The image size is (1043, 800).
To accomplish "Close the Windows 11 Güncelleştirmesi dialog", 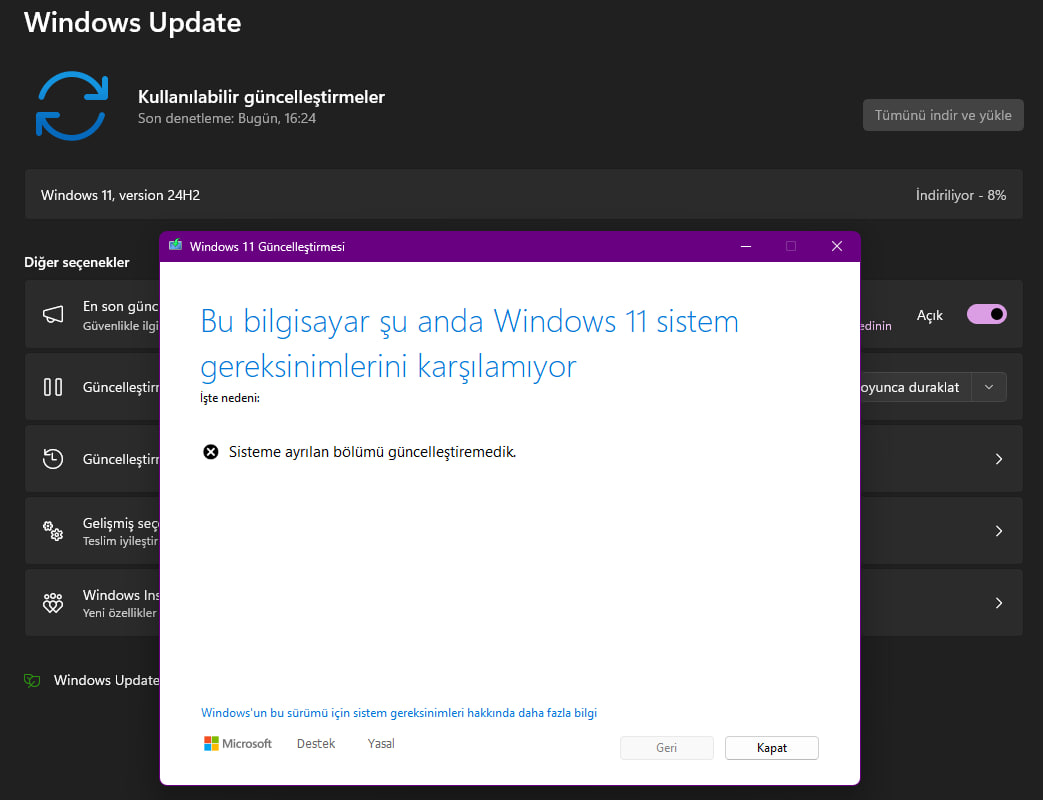I will [837, 246].
